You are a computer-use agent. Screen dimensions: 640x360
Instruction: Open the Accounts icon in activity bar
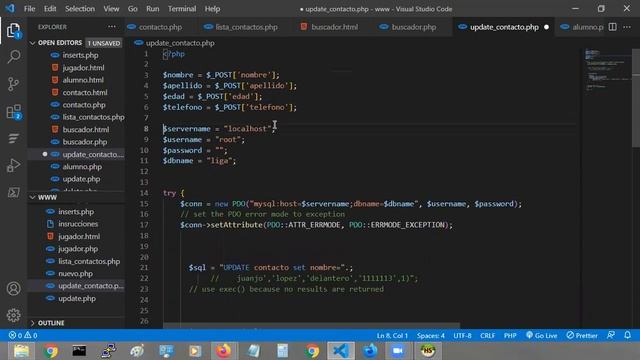[x=13, y=289]
